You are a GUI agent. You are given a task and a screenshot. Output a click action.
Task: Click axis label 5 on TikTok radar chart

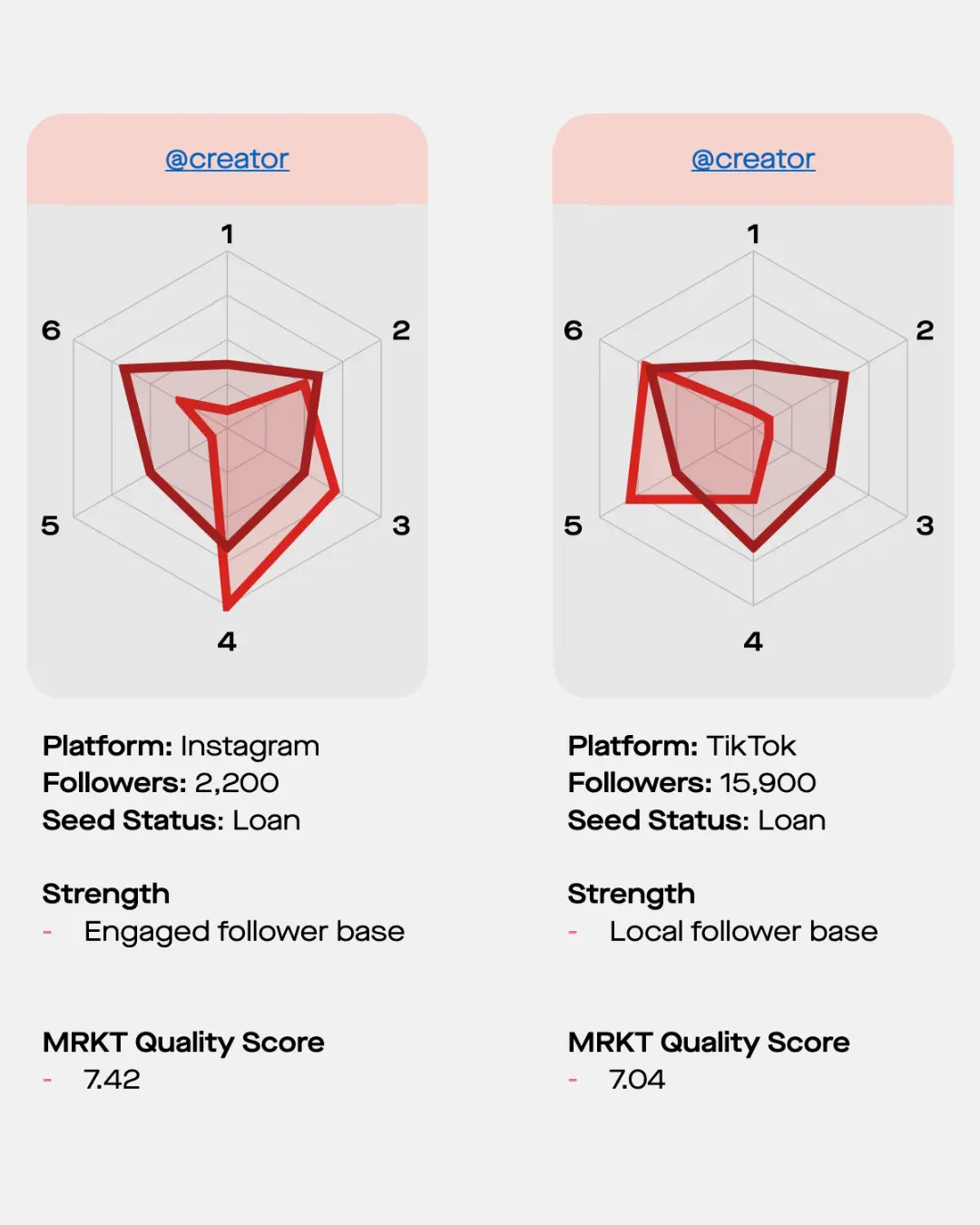click(573, 525)
